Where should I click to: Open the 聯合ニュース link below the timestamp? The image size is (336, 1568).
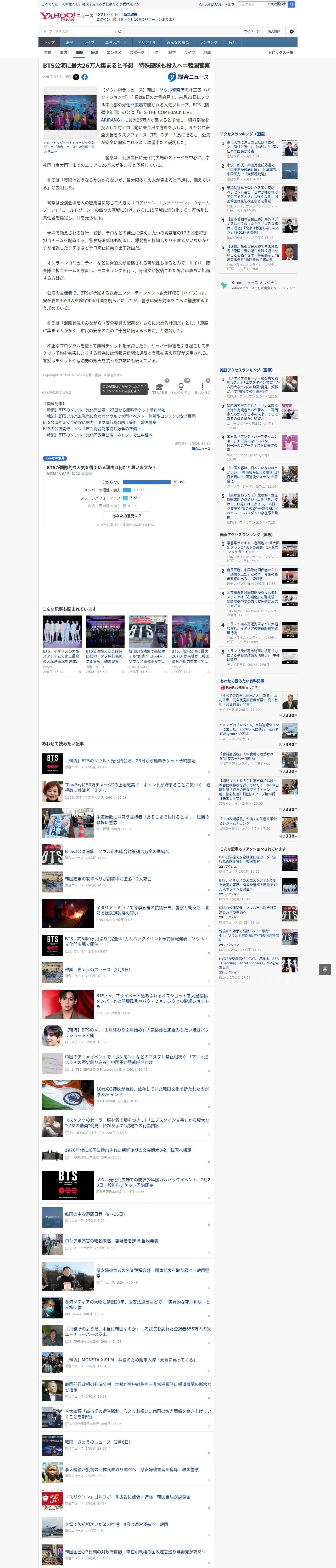coord(201,449)
